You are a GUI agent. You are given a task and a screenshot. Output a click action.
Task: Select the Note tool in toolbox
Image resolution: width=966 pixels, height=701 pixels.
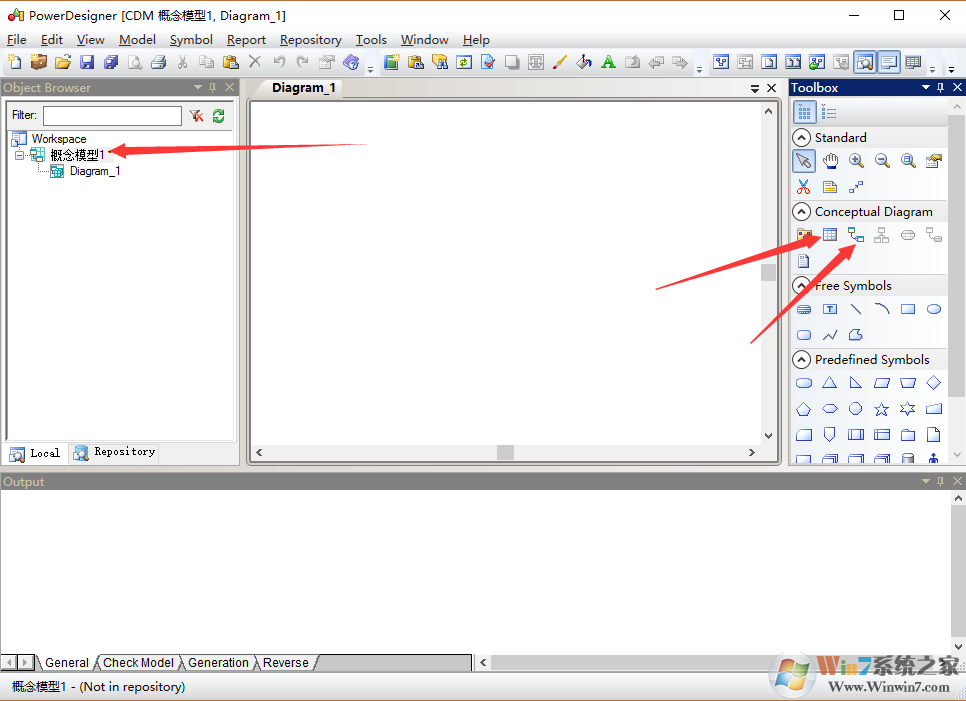click(830, 187)
